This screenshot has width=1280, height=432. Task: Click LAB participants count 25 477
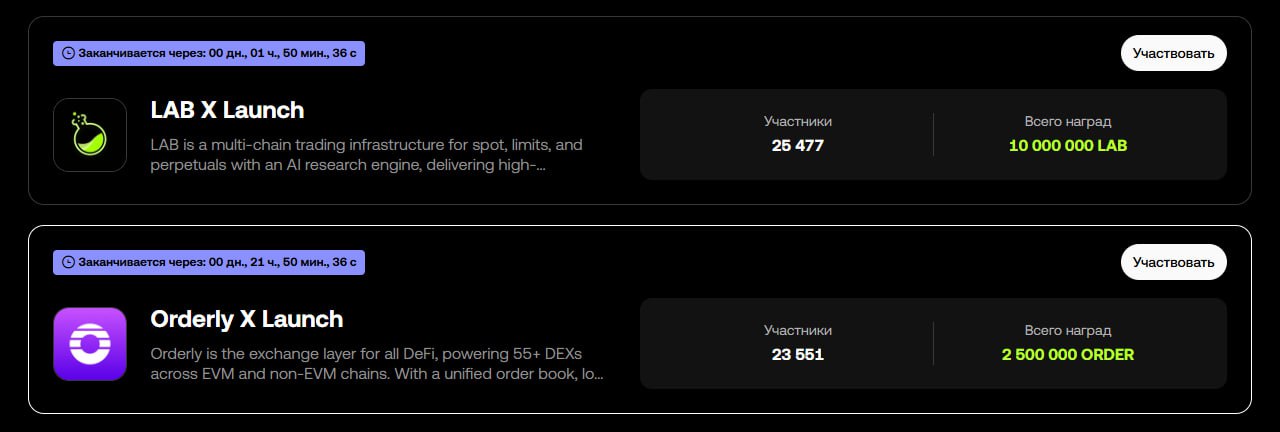coord(797,146)
